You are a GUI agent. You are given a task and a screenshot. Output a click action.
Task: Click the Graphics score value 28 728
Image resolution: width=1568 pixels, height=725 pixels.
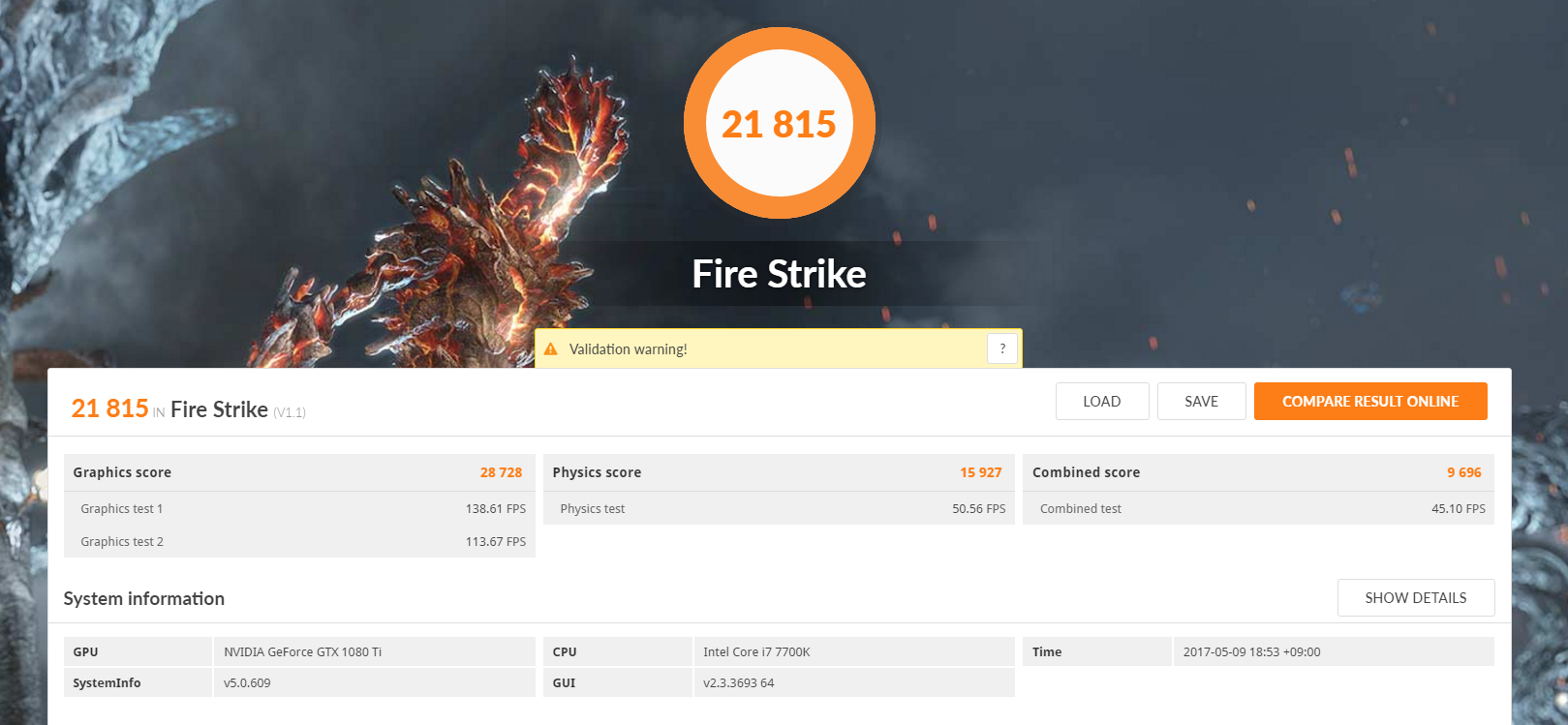tap(501, 472)
